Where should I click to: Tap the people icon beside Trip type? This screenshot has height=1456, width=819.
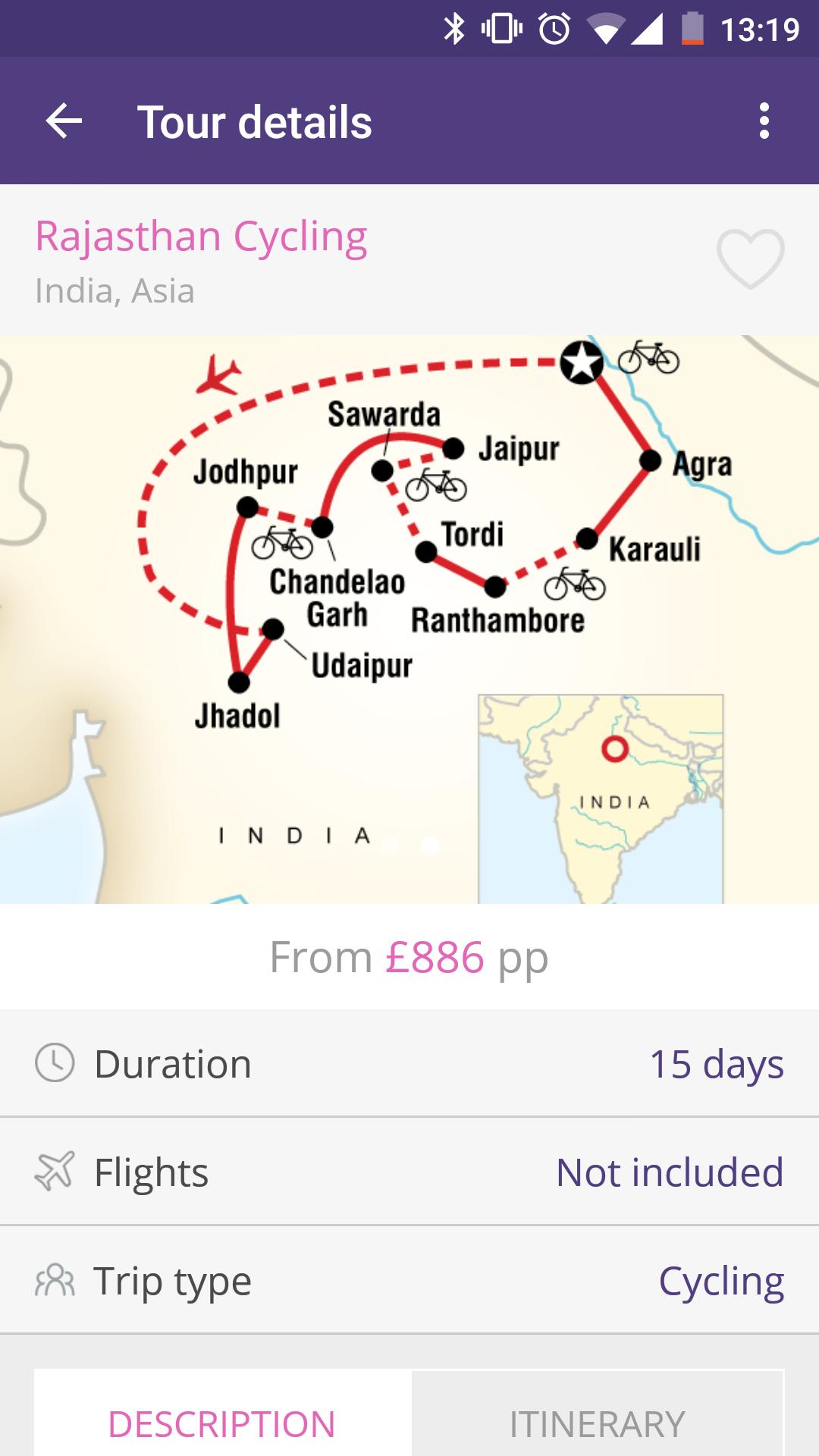tap(55, 1280)
